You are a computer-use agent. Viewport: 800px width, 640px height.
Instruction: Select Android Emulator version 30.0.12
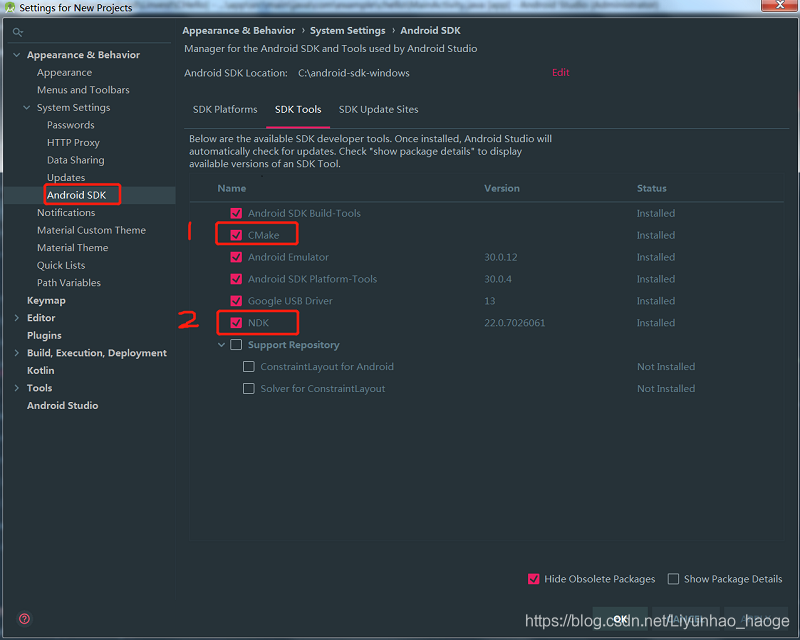pyautogui.click(x=501, y=257)
